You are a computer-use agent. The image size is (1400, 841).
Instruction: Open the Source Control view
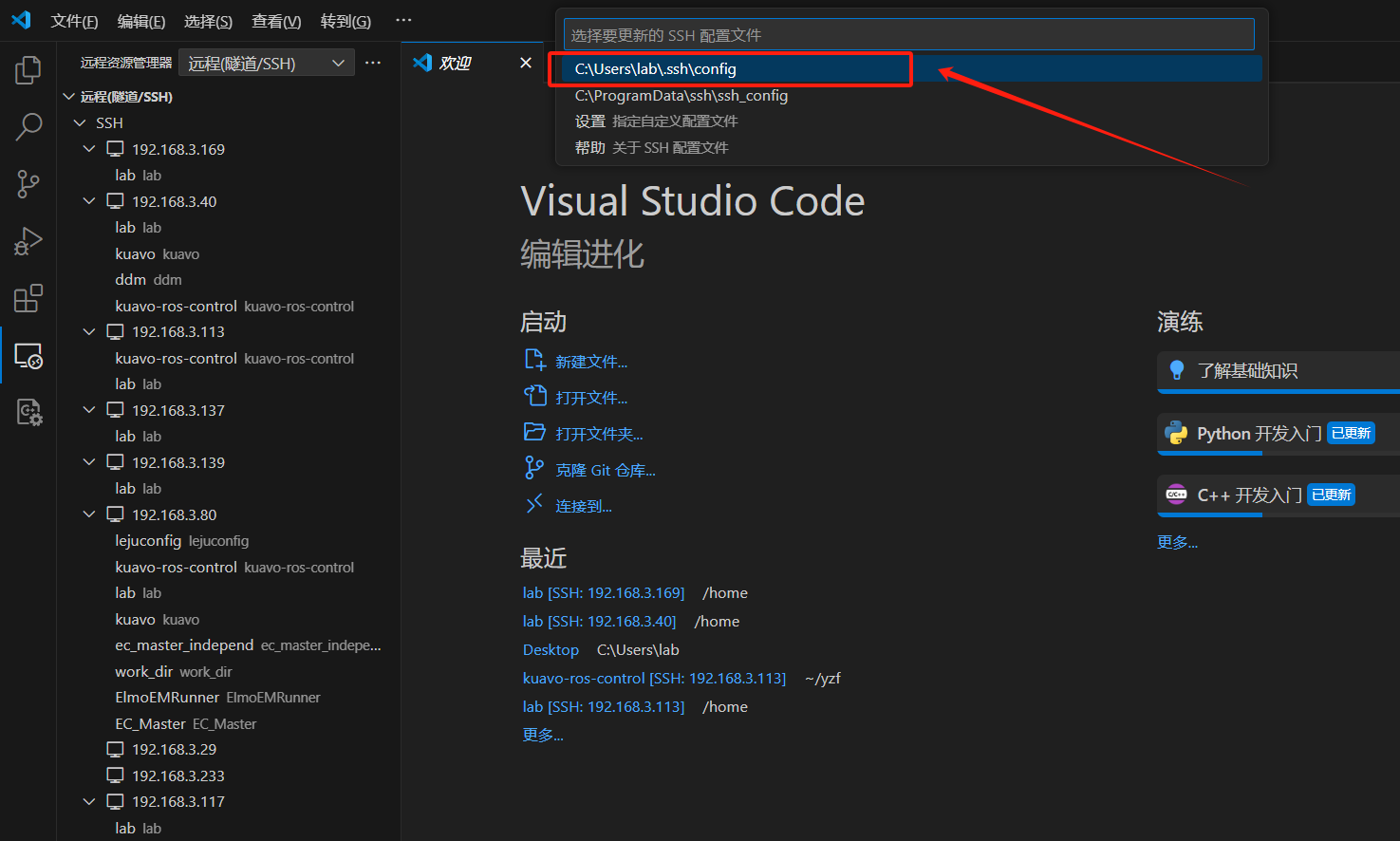click(28, 183)
